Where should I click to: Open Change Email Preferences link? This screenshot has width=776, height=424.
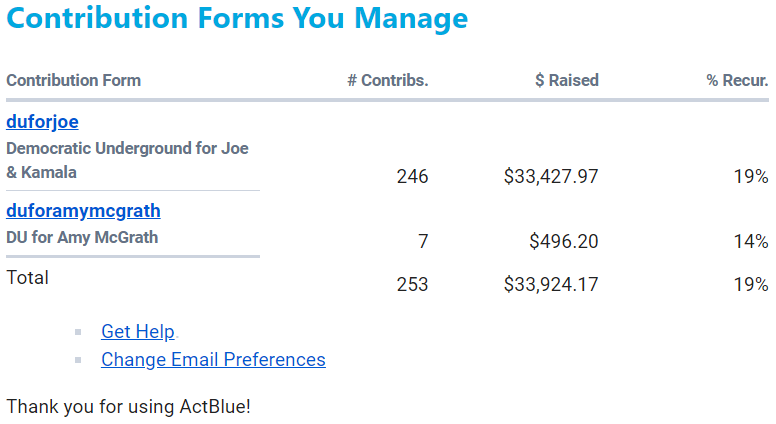(213, 360)
